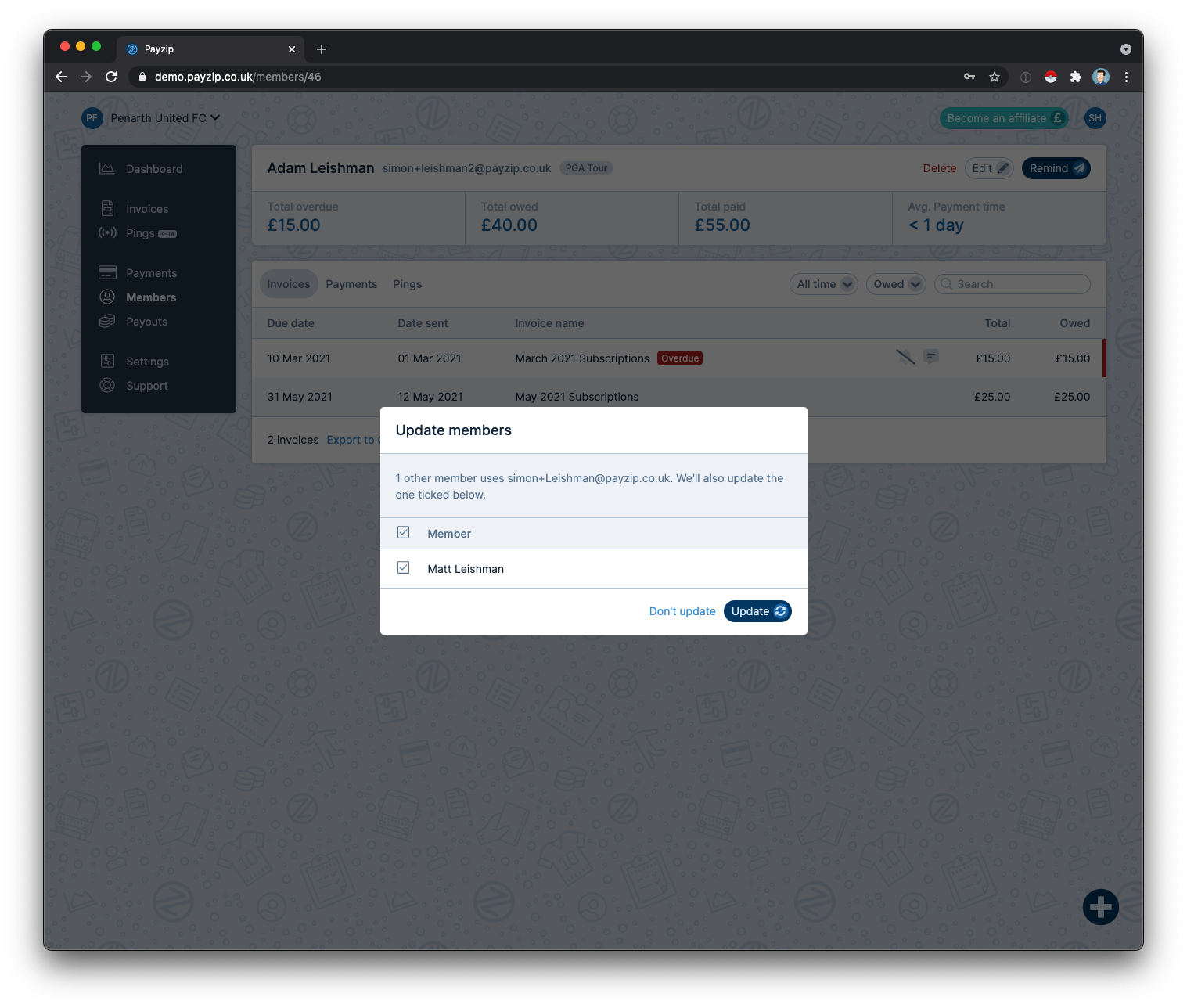This screenshot has height=1008, width=1187.
Task: Click the Support lifebuoy icon
Action: point(107,385)
